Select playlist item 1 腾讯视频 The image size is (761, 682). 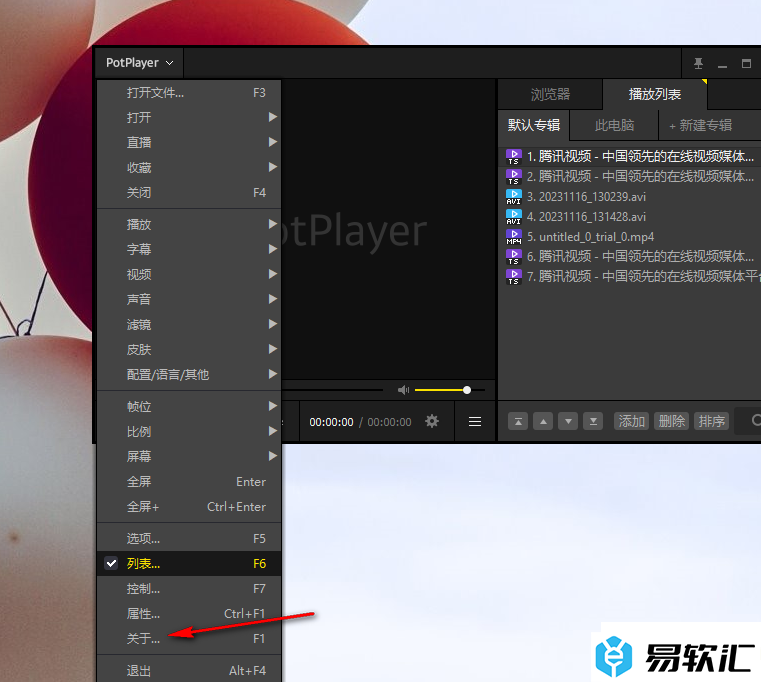[630, 156]
